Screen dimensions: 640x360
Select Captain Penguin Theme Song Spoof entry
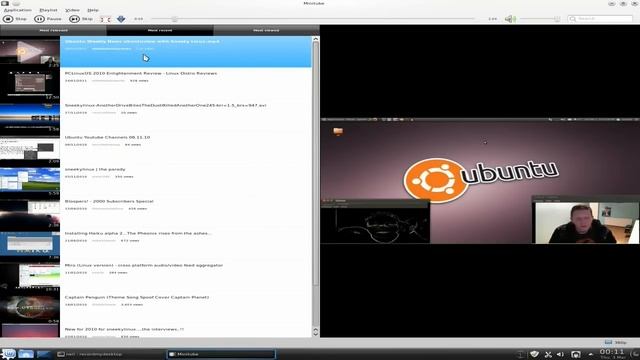tap(186, 307)
